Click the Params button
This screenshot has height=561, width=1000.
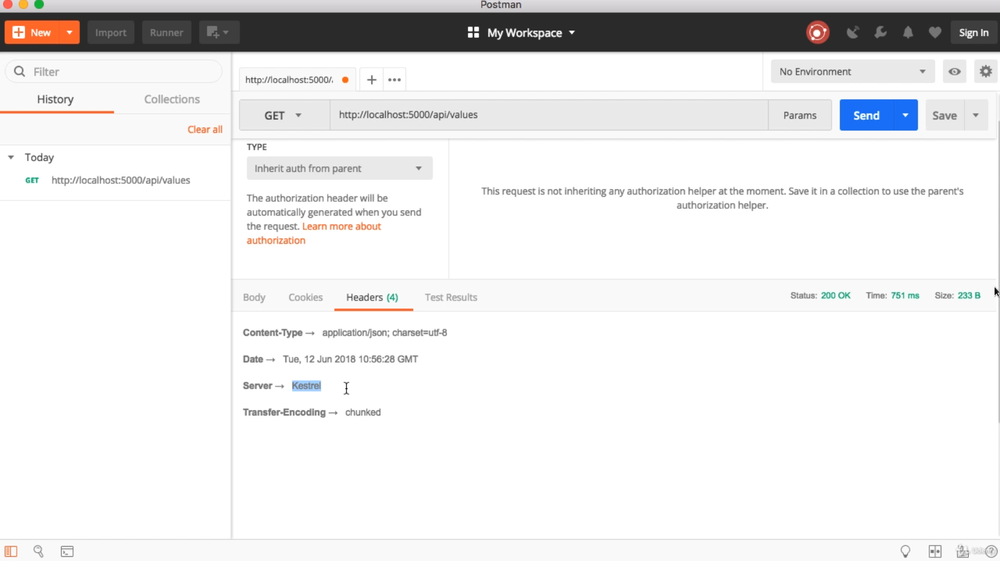[800, 115]
